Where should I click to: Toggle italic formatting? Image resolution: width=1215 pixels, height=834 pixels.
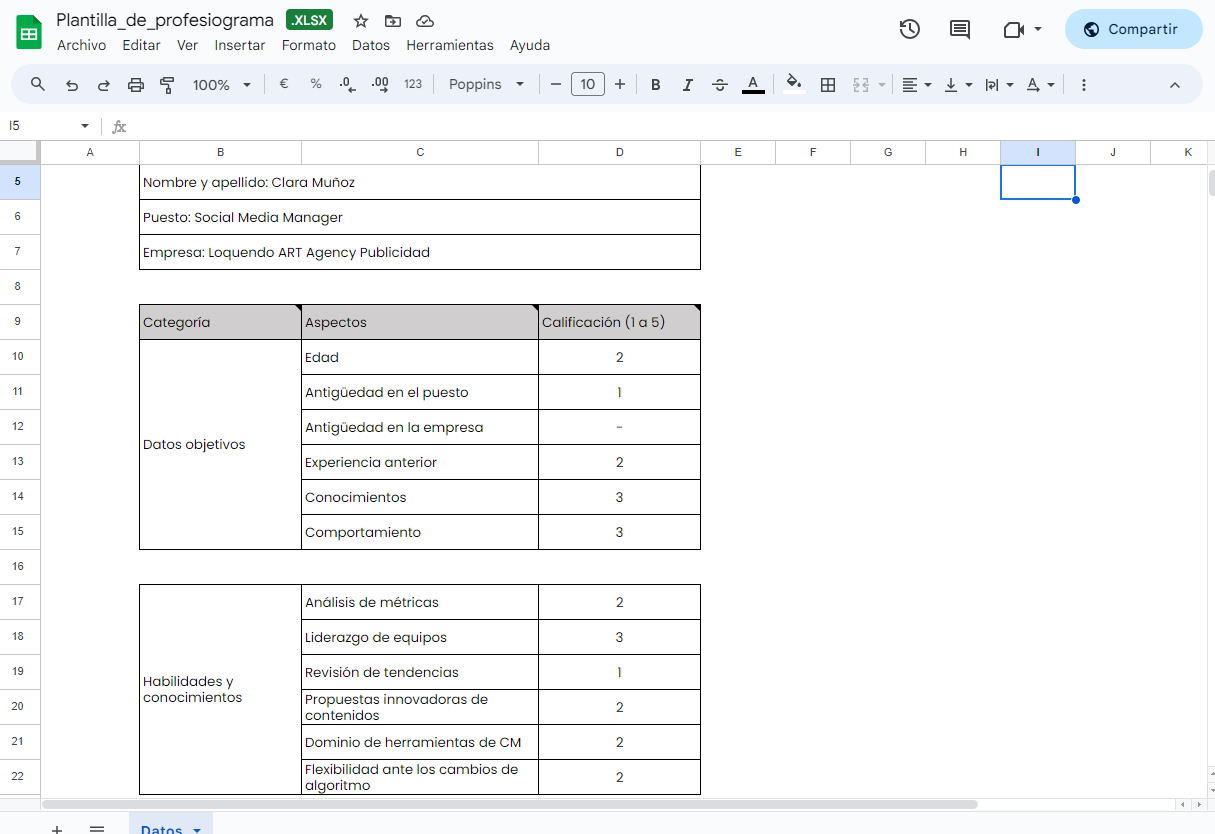pyautogui.click(x=687, y=84)
